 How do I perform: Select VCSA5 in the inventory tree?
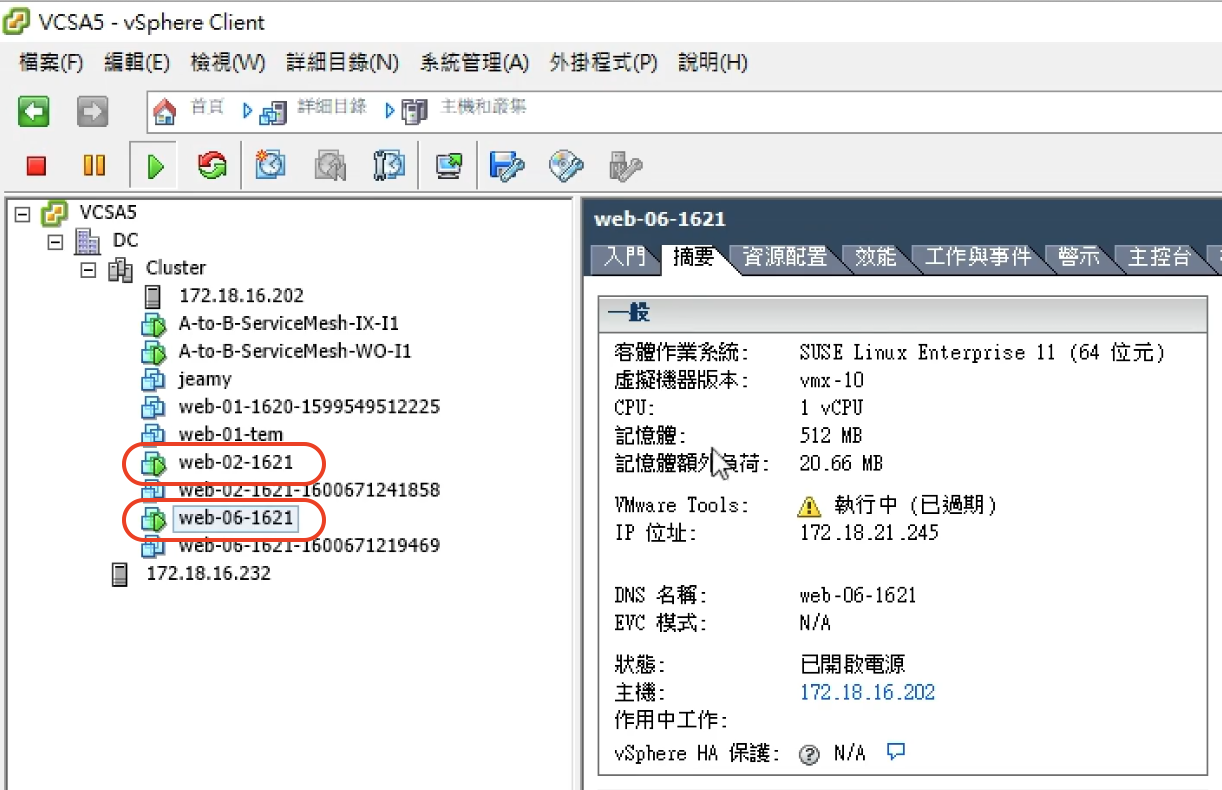click(x=107, y=213)
